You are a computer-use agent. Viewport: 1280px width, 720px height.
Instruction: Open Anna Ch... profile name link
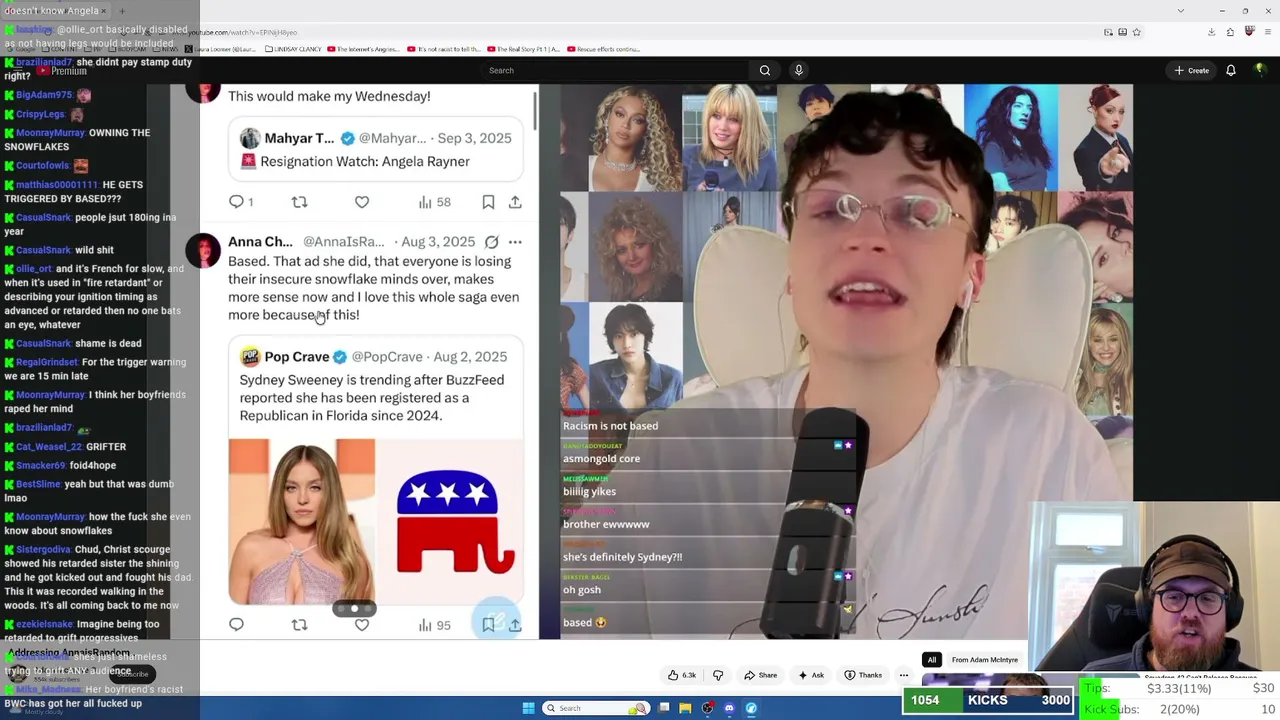[260, 242]
